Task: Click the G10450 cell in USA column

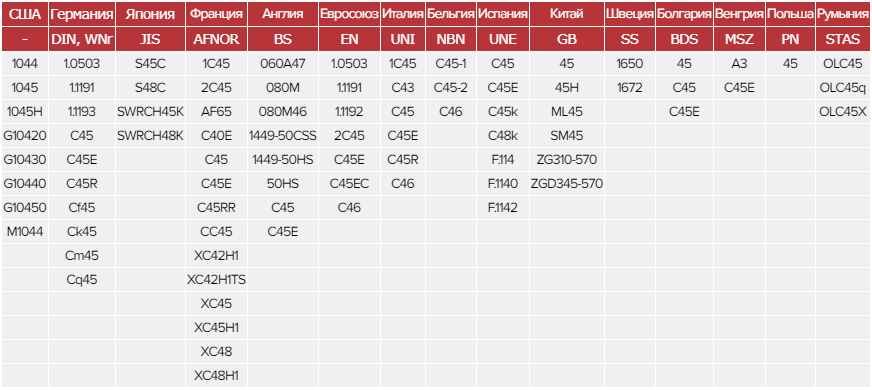Action: (x=24, y=208)
